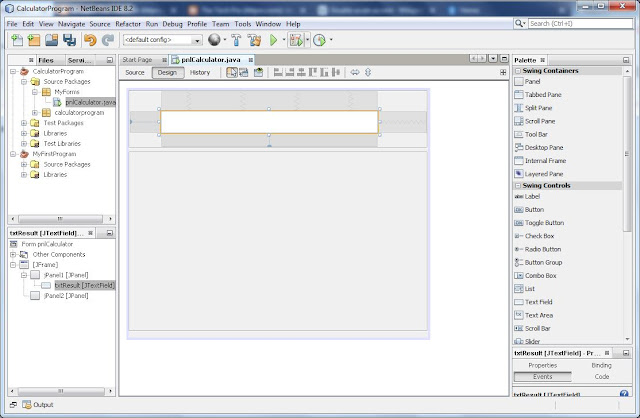Switch to the Files tab
Viewport: 640px width, 418px height.
pyautogui.click(x=46, y=60)
